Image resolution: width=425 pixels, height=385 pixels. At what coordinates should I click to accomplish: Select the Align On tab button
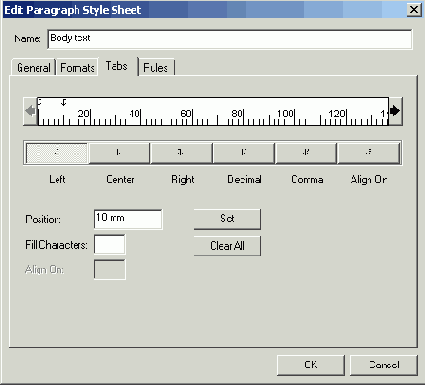coord(368,153)
